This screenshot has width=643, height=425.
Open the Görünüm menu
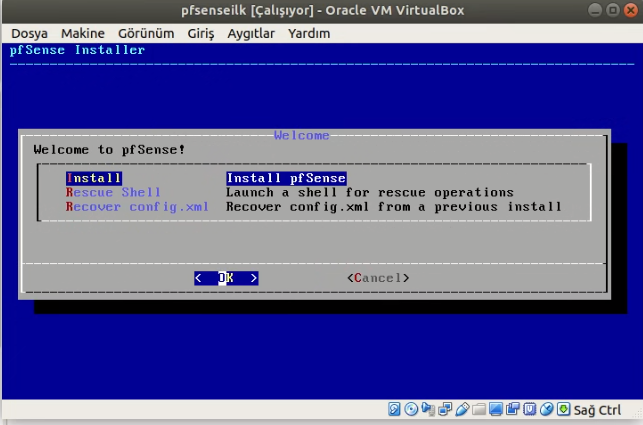point(146,34)
